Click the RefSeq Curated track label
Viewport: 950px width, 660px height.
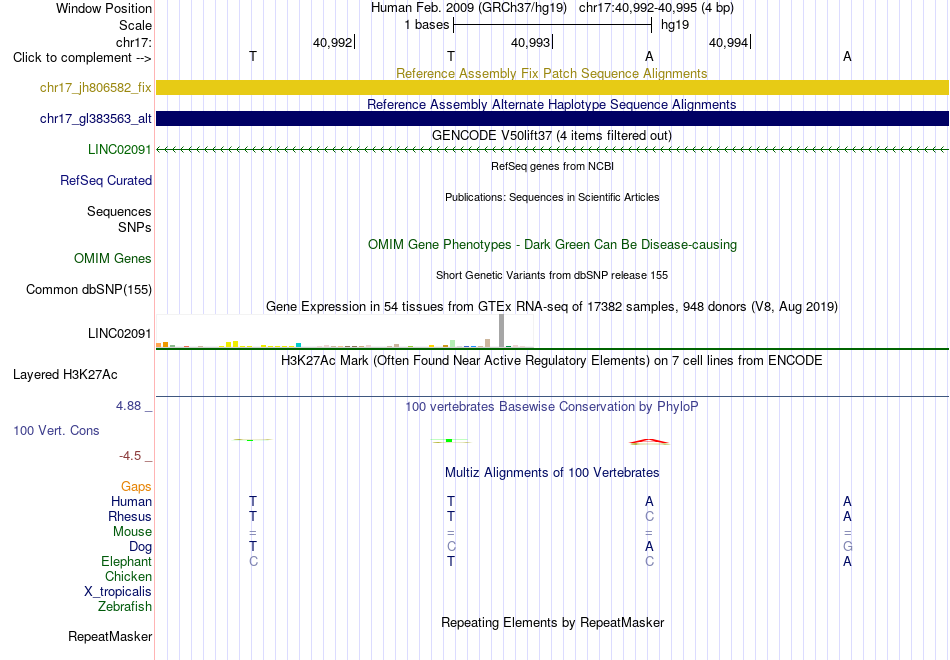coord(106,181)
